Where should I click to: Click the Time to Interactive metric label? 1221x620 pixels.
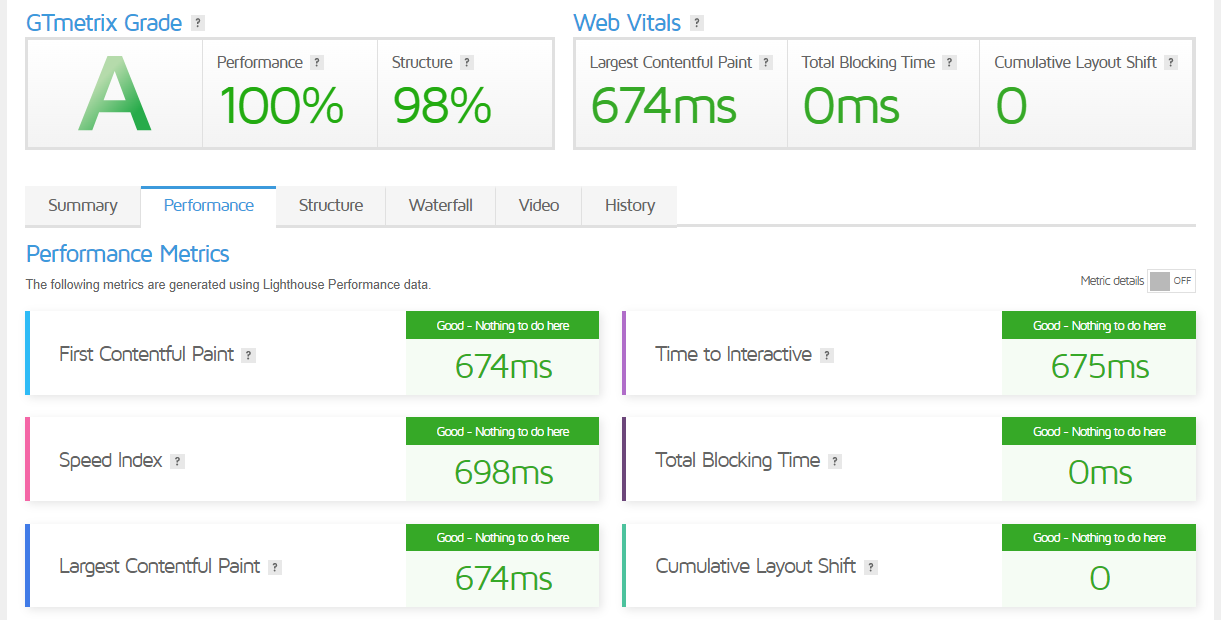(734, 355)
